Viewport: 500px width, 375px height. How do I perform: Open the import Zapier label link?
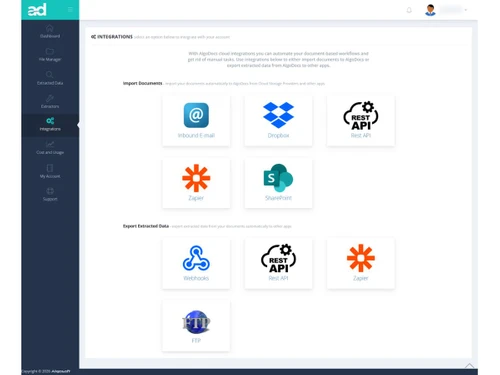(x=196, y=198)
